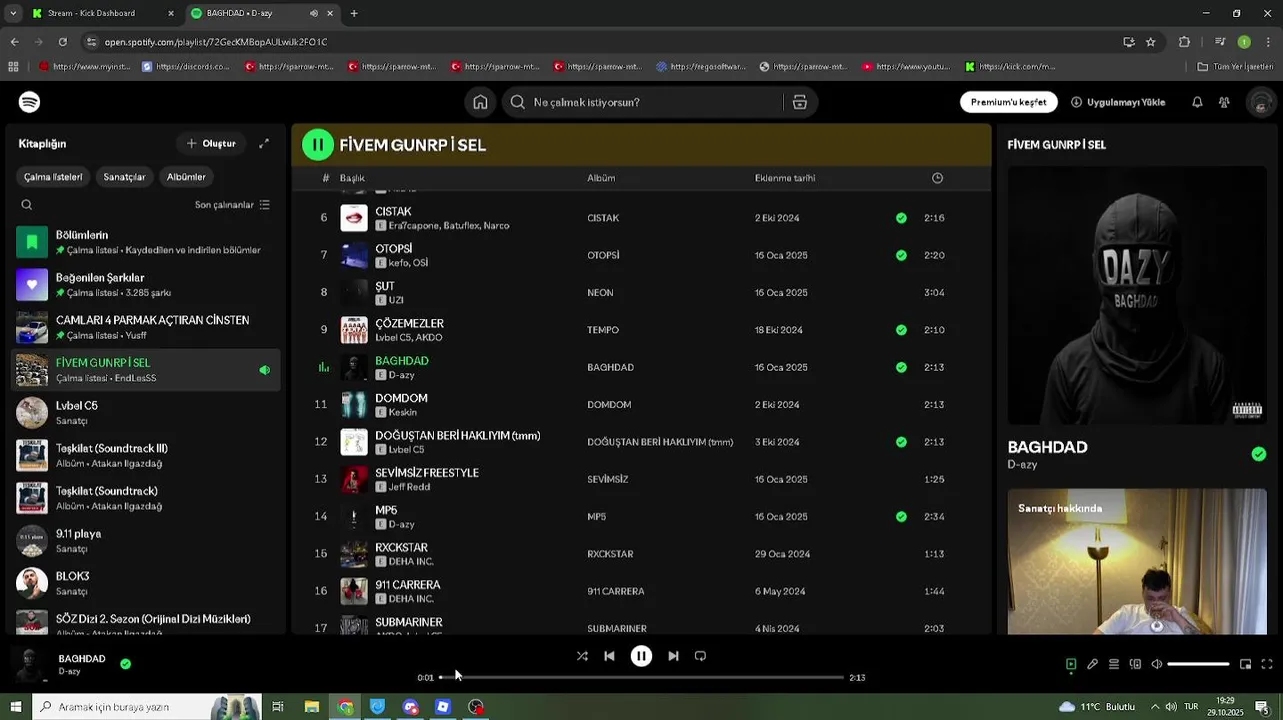Image resolution: width=1283 pixels, height=720 pixels.
Task: Open the Son çalınanlar sort dropdown
Action: (x=232, y=205)
